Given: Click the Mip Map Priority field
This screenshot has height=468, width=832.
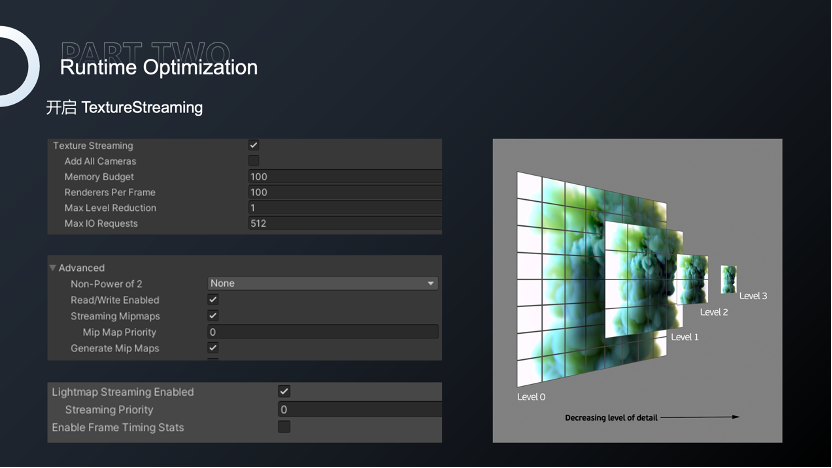Looking at the screenshot, I should point(323,332).
